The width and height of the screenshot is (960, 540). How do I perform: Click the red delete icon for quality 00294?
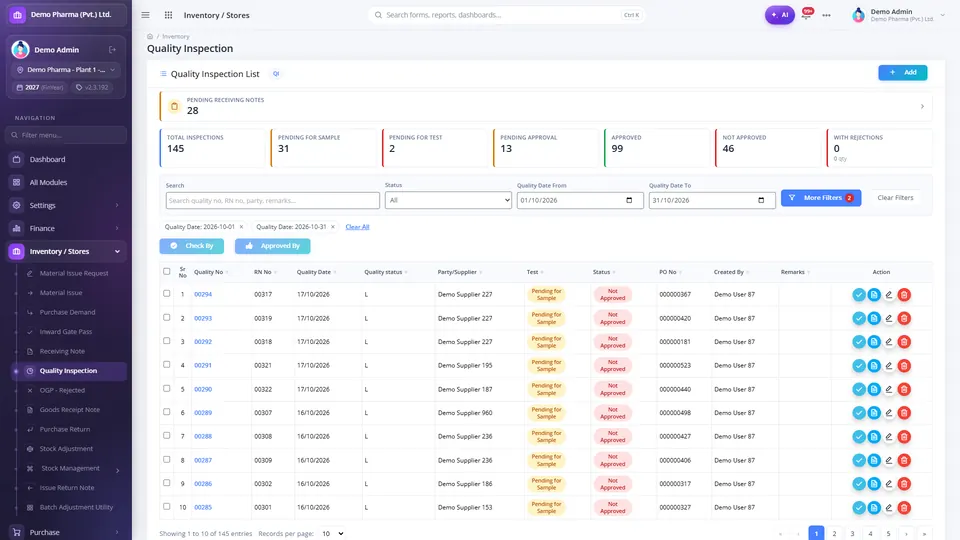[904, 294]
